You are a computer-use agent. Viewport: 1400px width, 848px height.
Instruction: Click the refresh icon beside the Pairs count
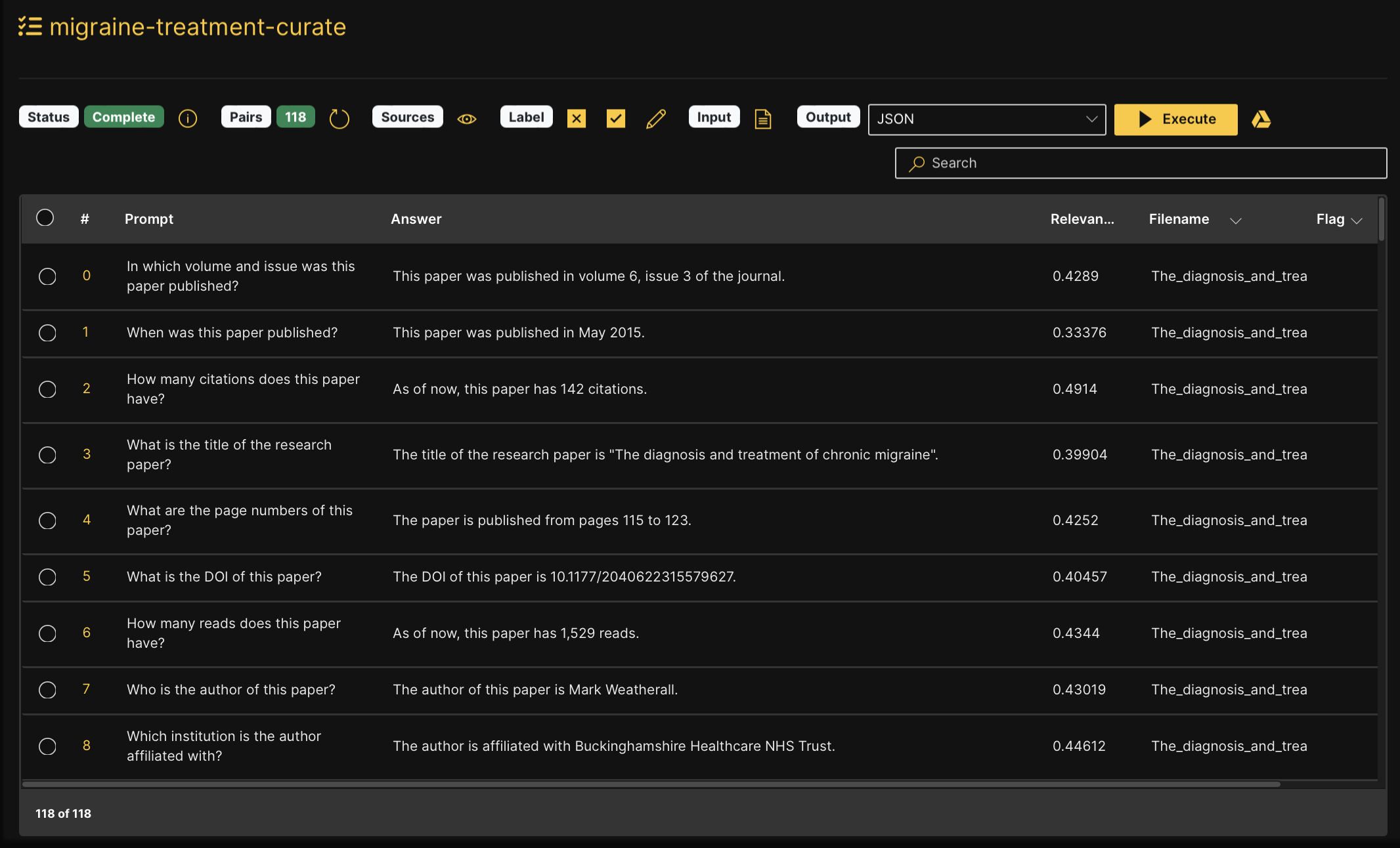pos(339,119)
